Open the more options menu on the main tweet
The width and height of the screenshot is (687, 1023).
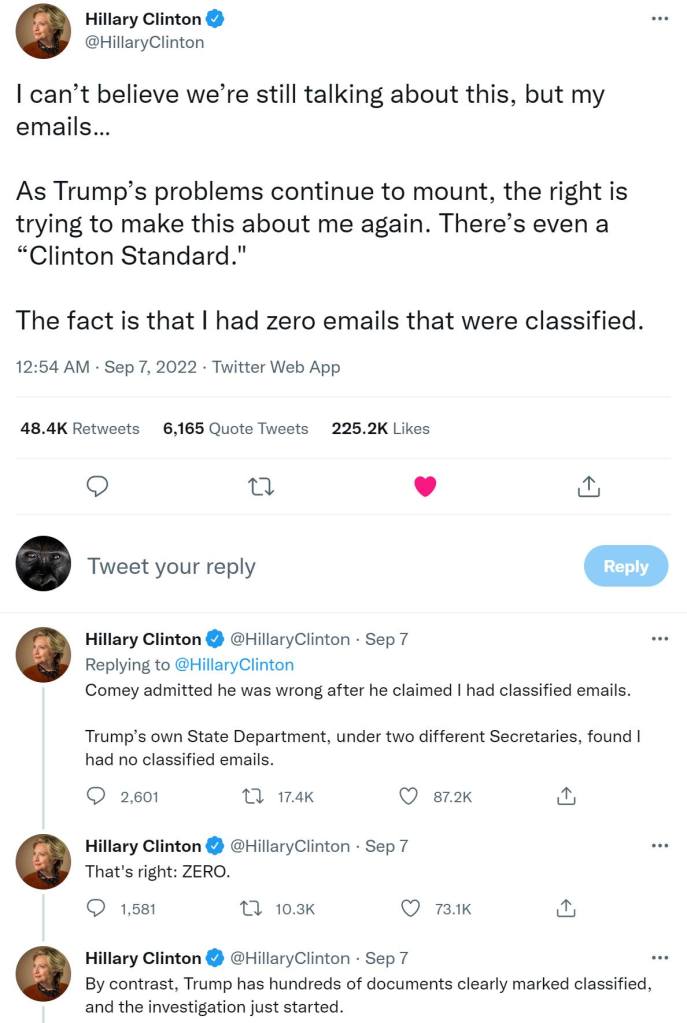pos(658,18)
